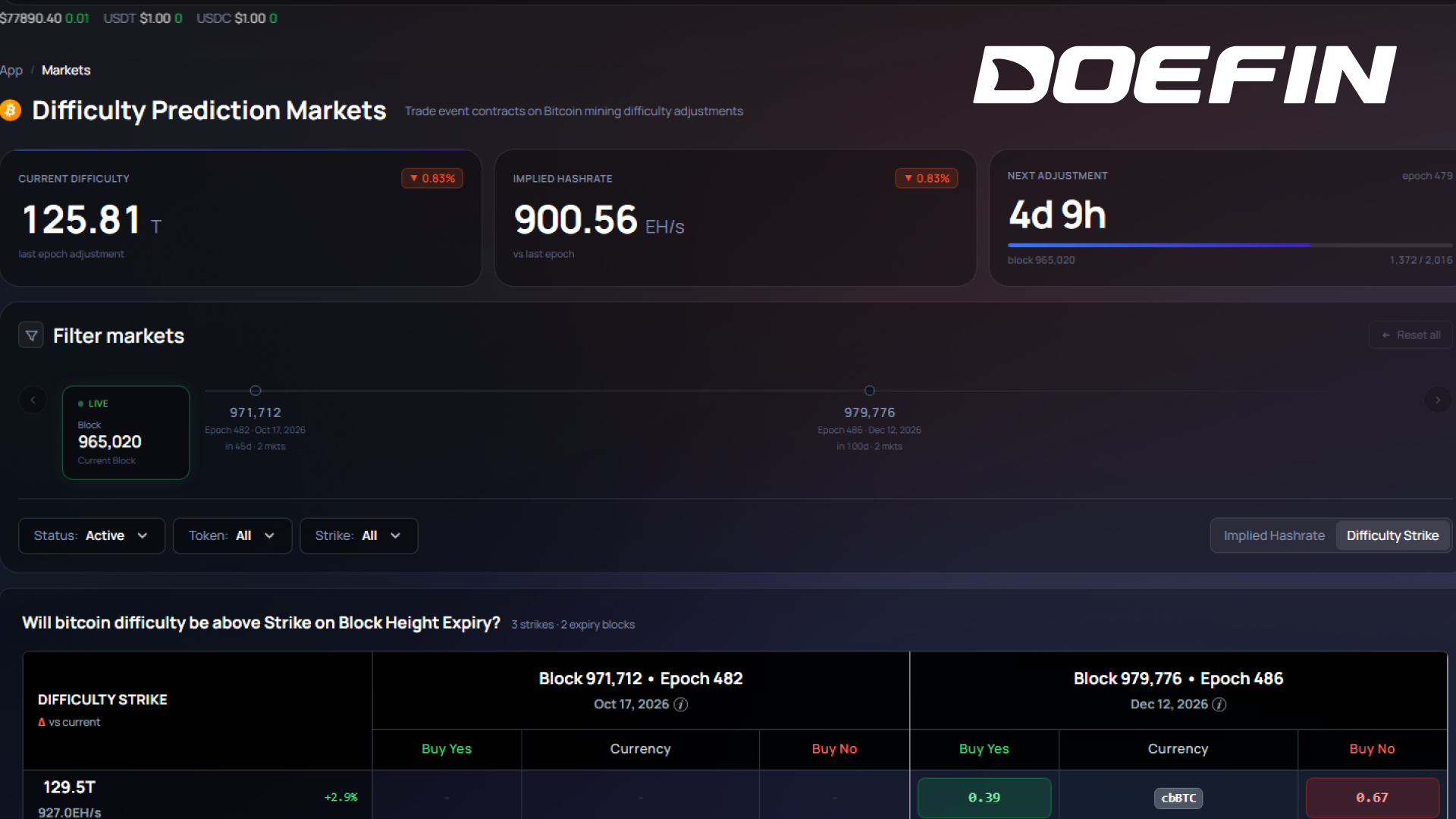The width and height of the screenshot is (1456, 819).
Task: Switch to Difficulty Strike view
Action: pos(1392,535)
